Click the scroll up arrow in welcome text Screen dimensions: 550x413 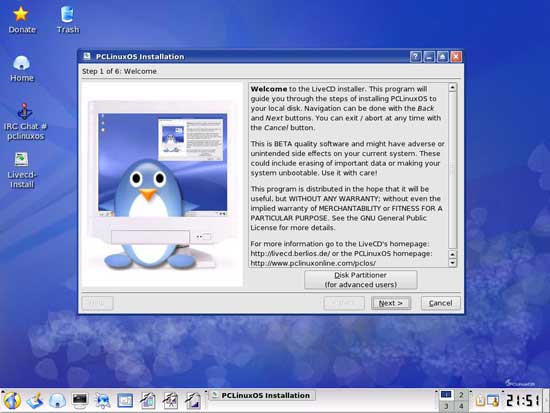pos(452,87)
